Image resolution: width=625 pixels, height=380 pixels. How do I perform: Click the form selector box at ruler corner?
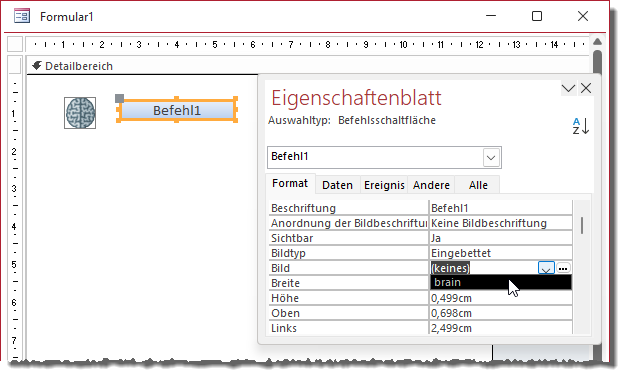click(x=15, y=44)
